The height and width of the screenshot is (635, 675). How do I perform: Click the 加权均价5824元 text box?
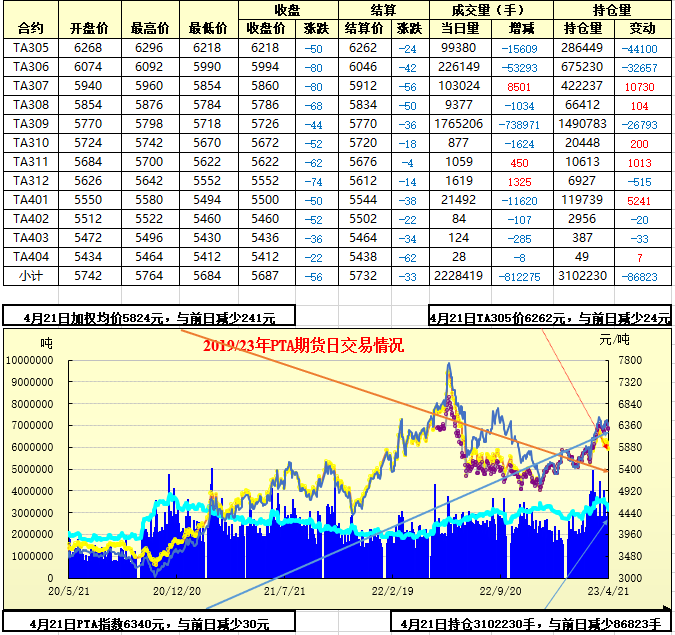[x=148, y=318]
